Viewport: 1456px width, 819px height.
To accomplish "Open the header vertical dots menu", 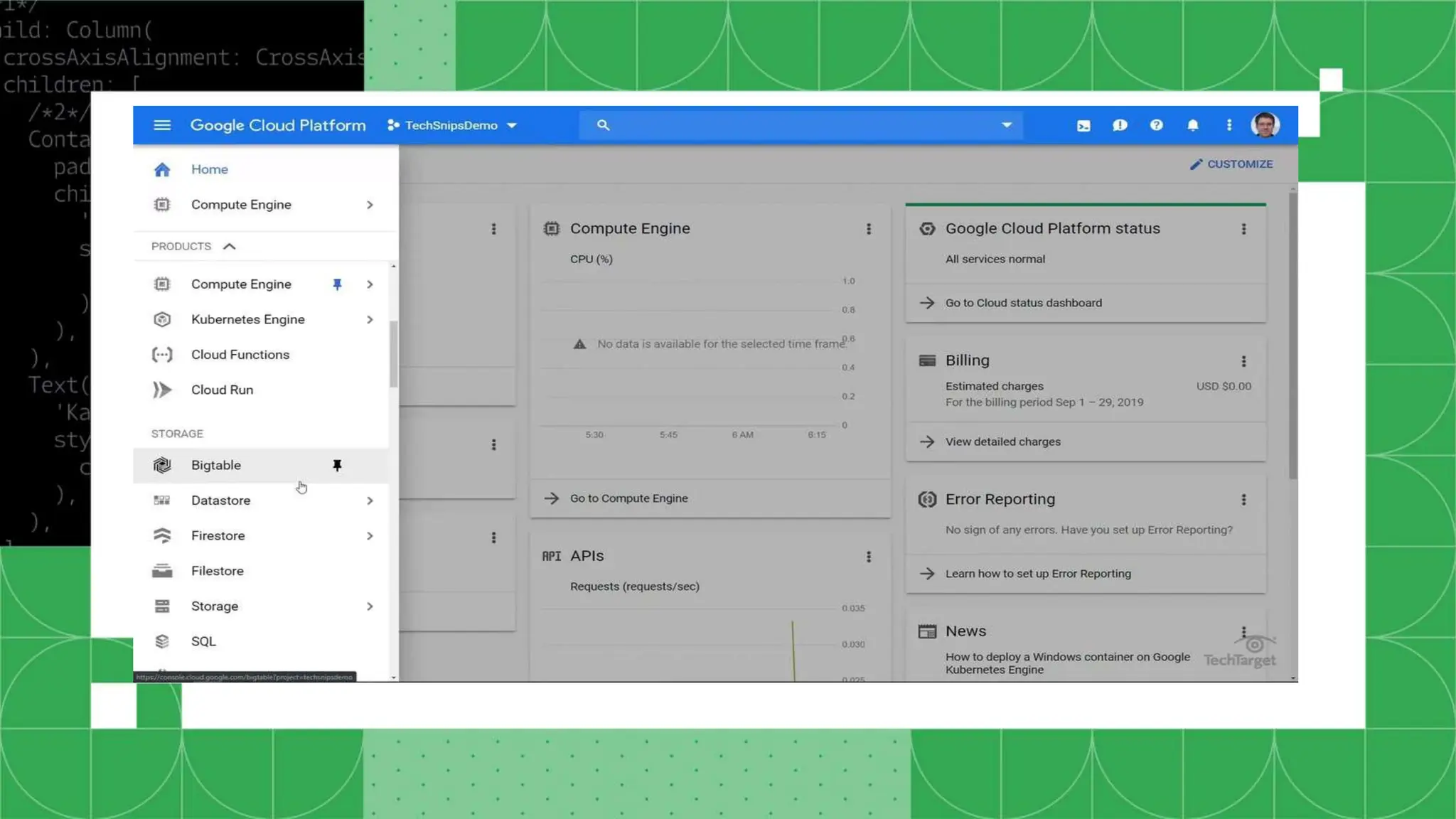I will (1228, 125).
